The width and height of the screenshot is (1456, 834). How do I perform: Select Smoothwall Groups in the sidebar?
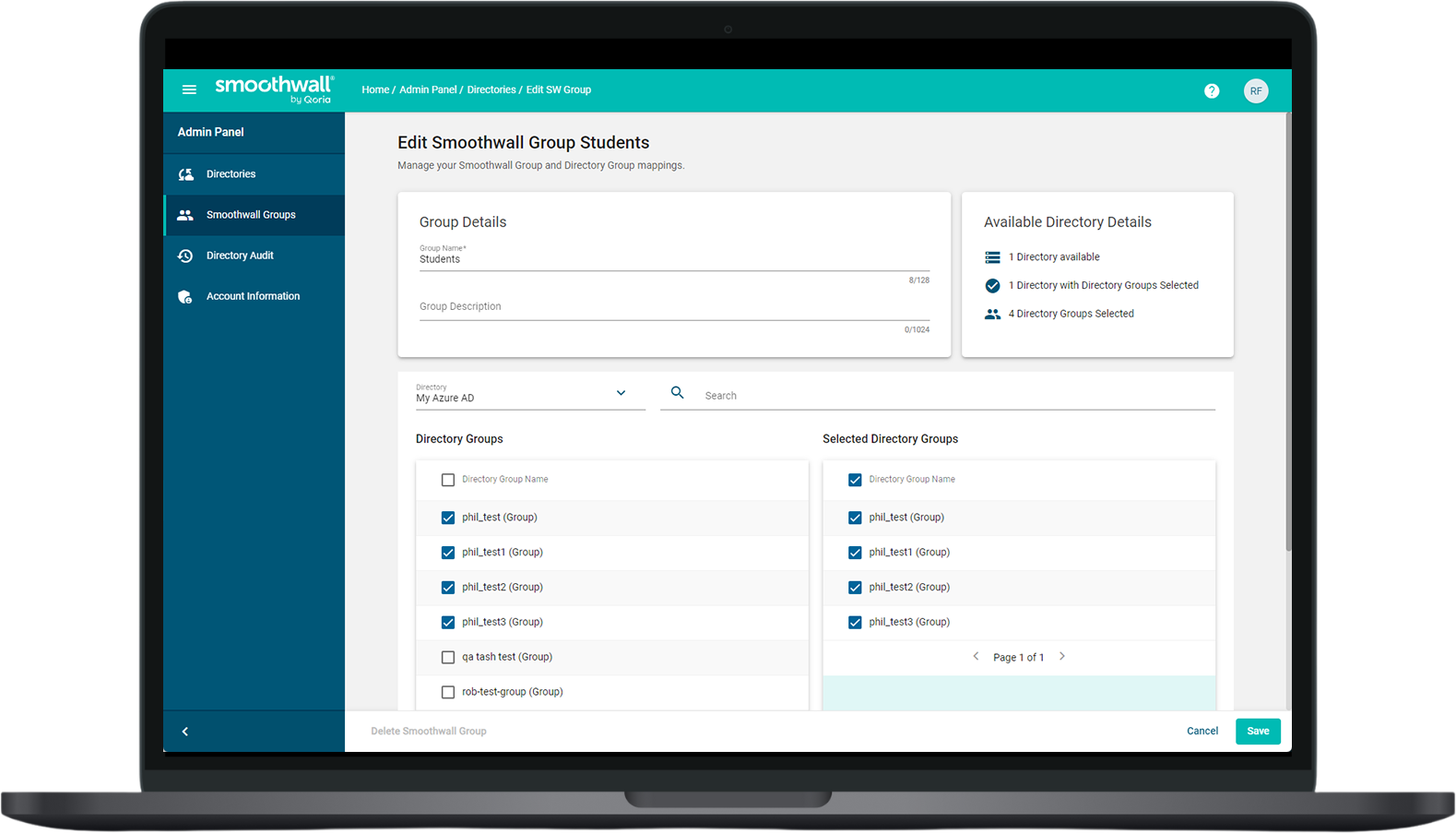[255, 215]
